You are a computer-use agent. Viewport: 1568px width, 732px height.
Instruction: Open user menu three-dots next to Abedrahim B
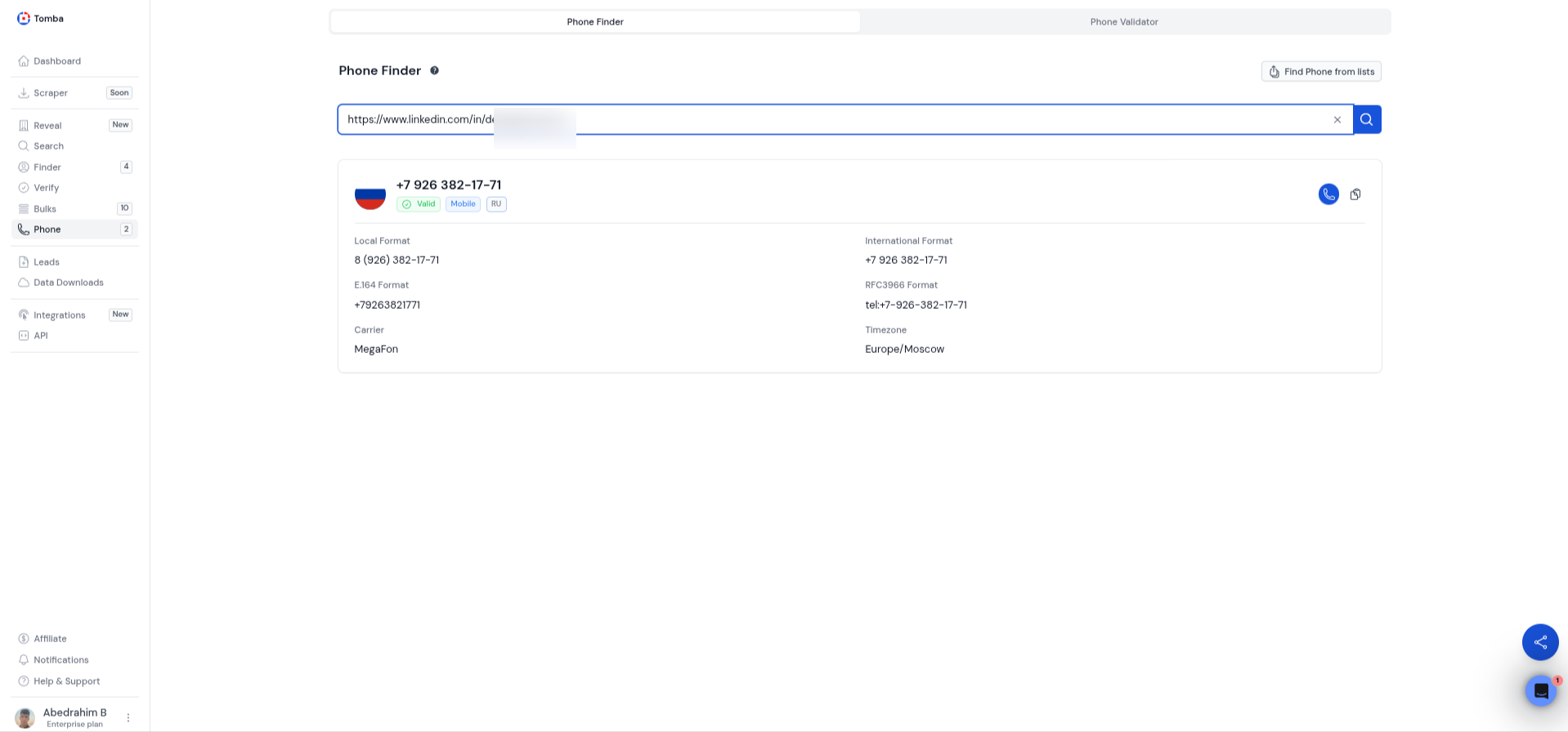(128, 717)
